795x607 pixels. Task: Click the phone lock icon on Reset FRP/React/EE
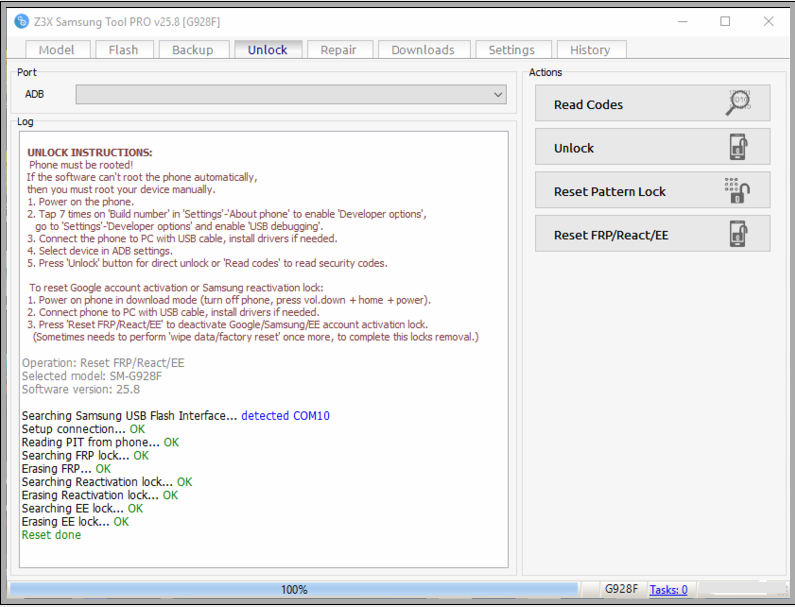[738, 234]
